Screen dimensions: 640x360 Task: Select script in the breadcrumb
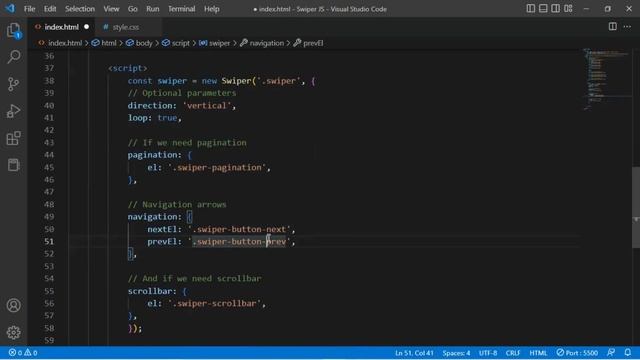[176, 43]
